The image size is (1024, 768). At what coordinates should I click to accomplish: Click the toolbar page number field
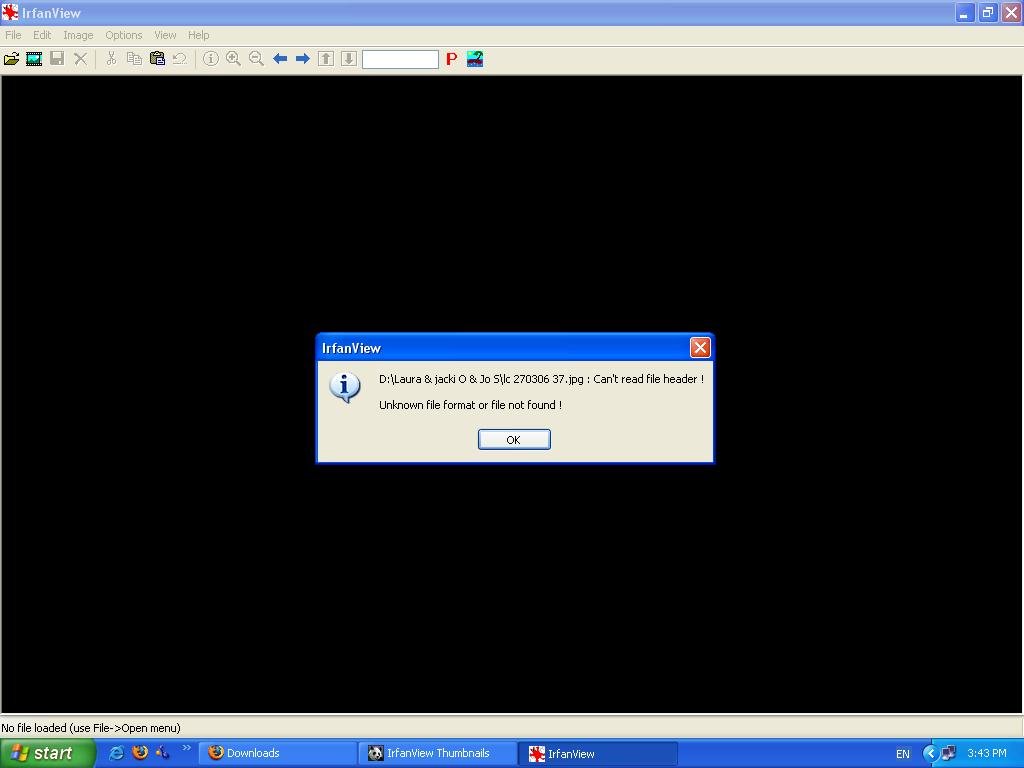[x=400, y=59]
